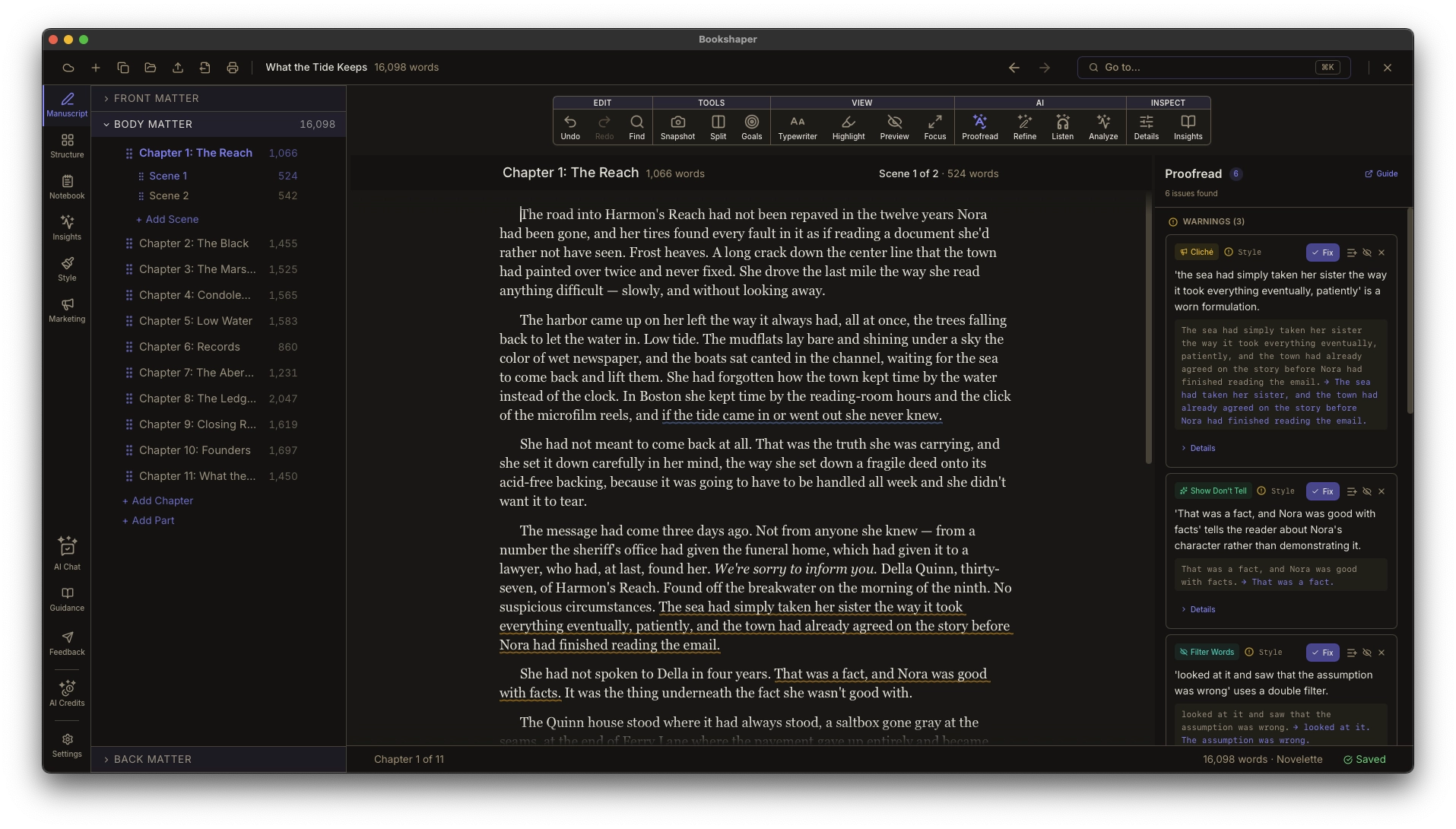Screen dimensions: 1456x829
Task: Open Settings in the sidebar
Action: [x=67, y=745]
